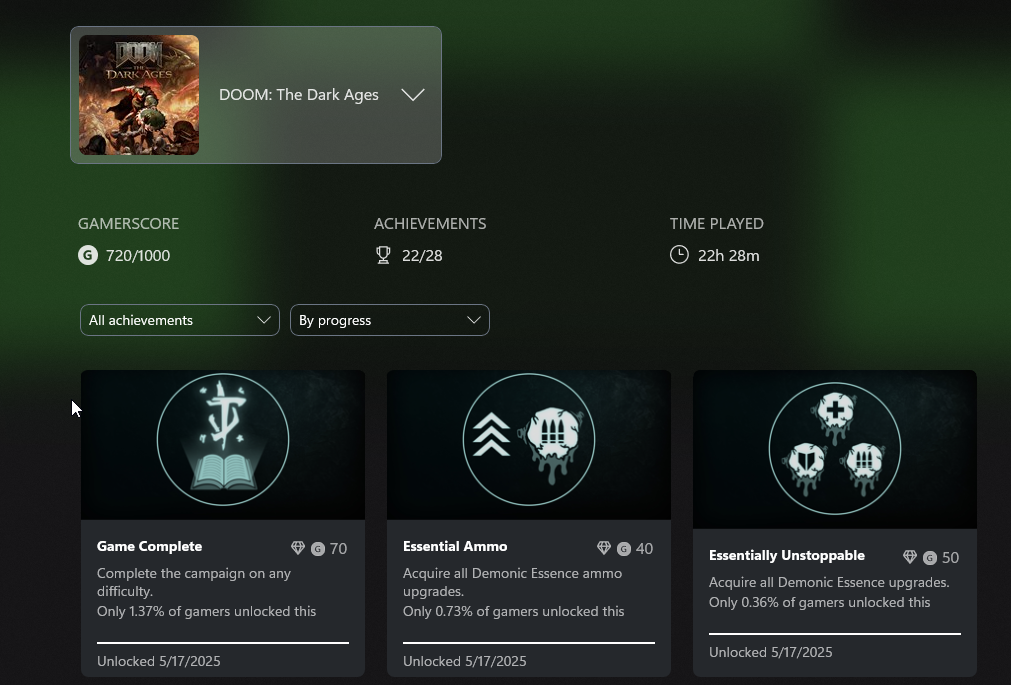Screen dimensions: 1011x685
Task: Click "Only 0.73% of gamers unlocked this"
Action: click(x=513, y=611)
